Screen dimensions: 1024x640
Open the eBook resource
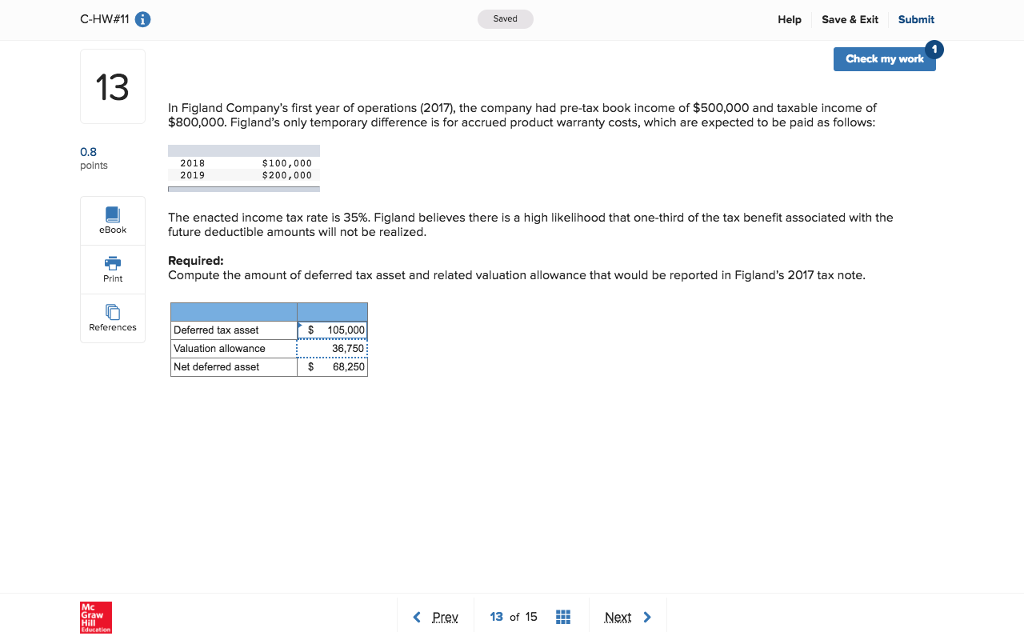pyautogui.click(x=112, y=221)
